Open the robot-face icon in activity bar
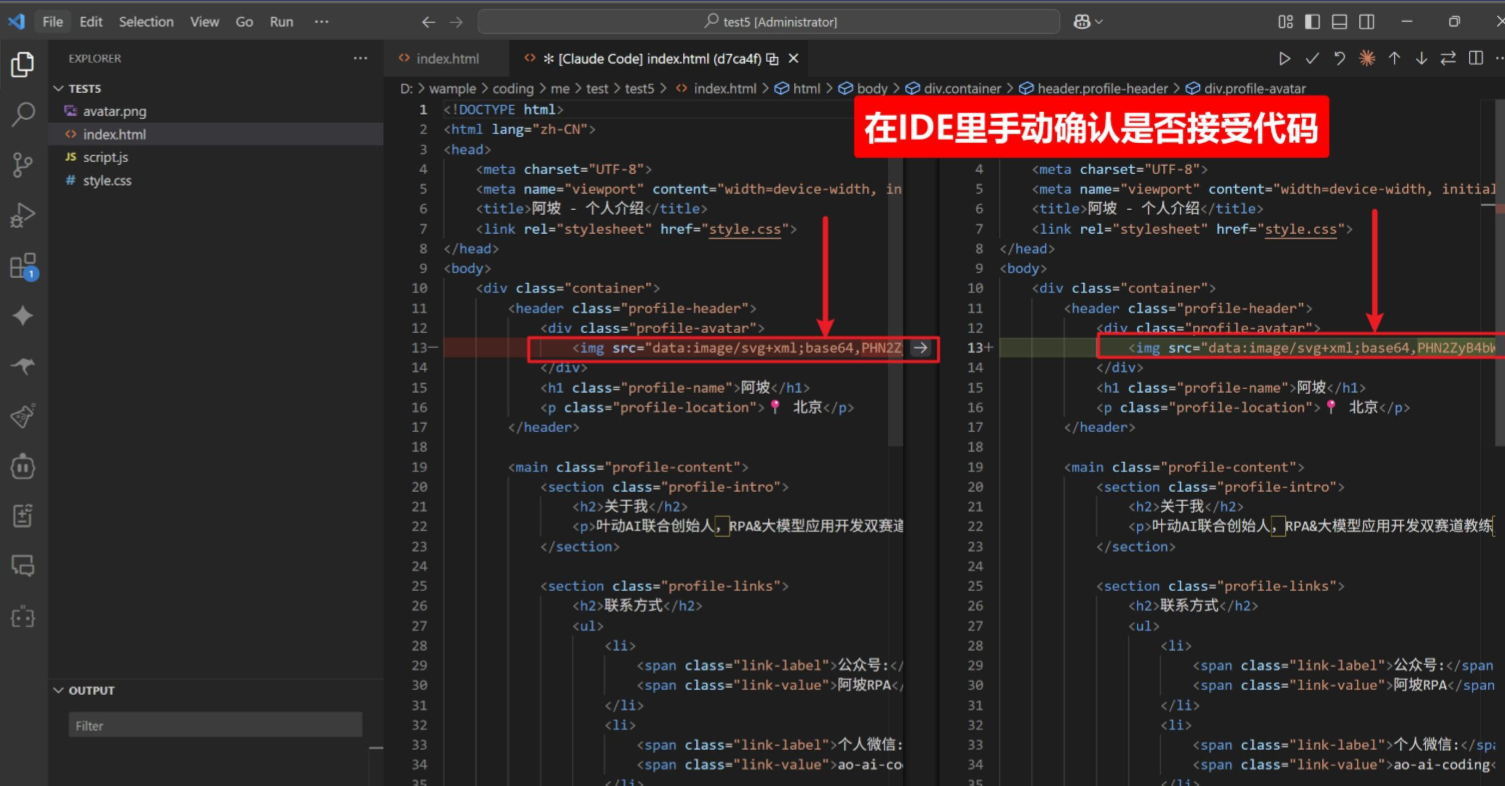This screenshot has width=1505, height=786. (x=22, y=466)
